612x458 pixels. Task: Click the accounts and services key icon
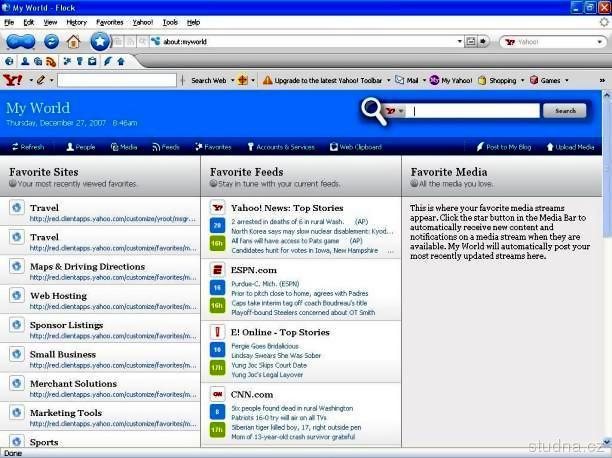(80, 61)
